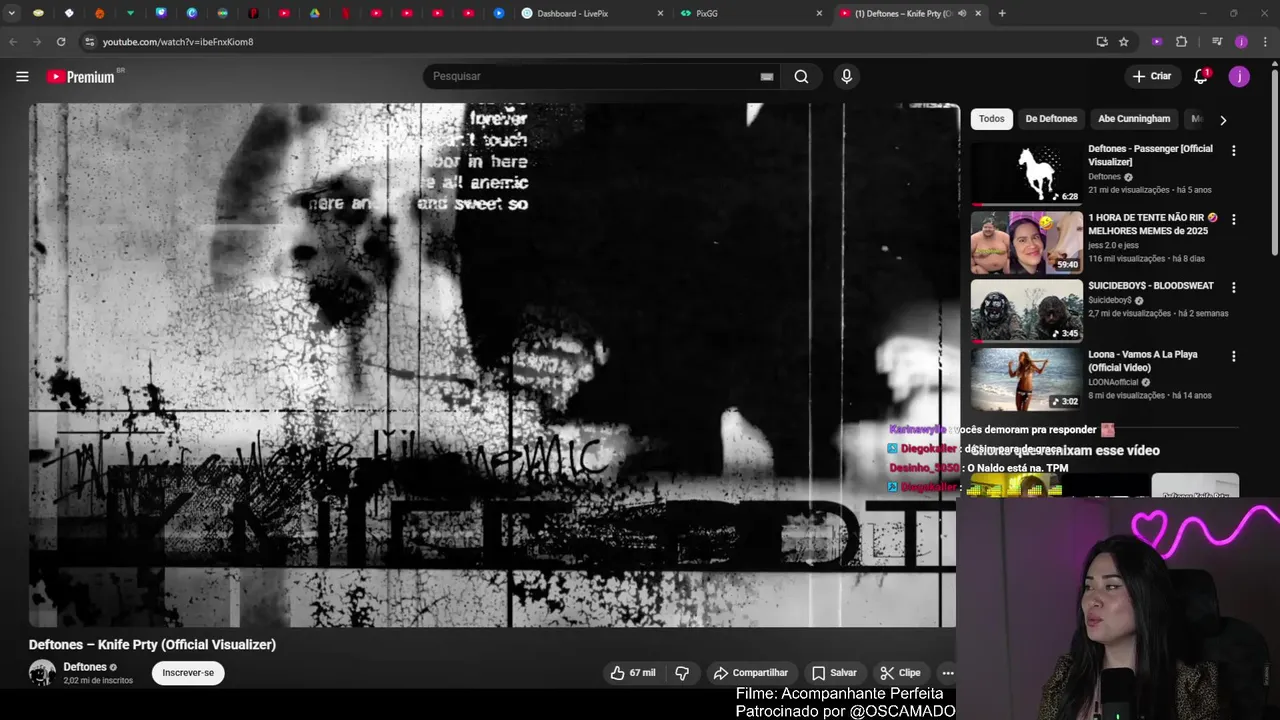
Task: Click the Pesquisar search field
Action: coord(595,76)
